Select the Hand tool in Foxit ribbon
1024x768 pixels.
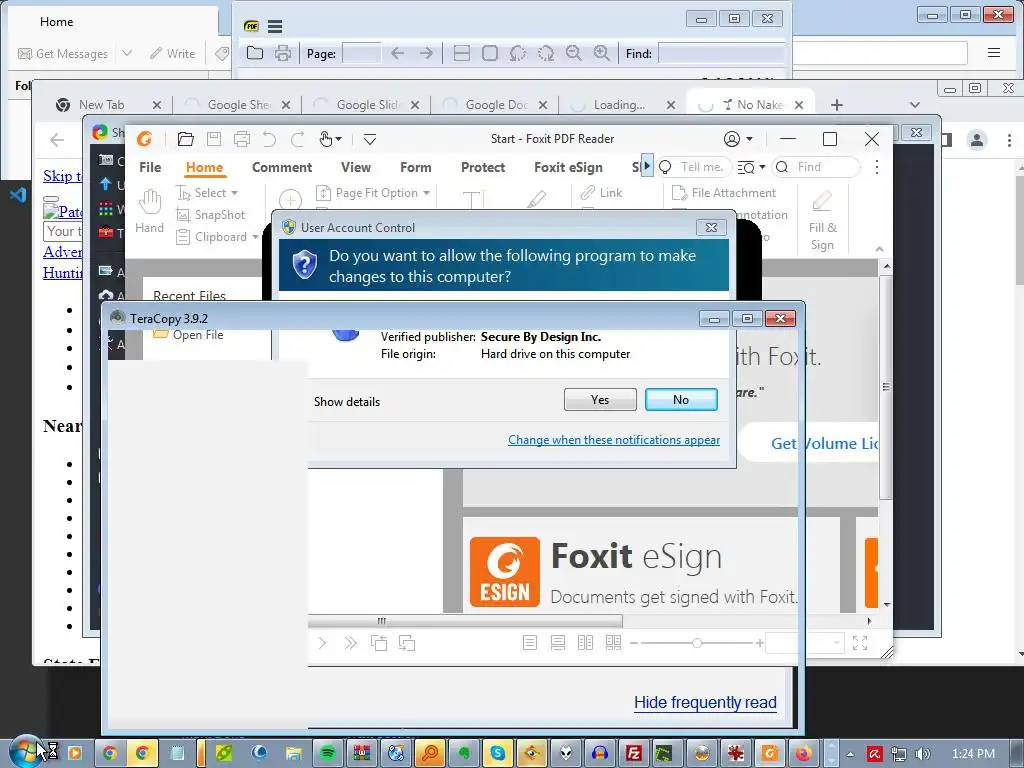coord(150,210)
